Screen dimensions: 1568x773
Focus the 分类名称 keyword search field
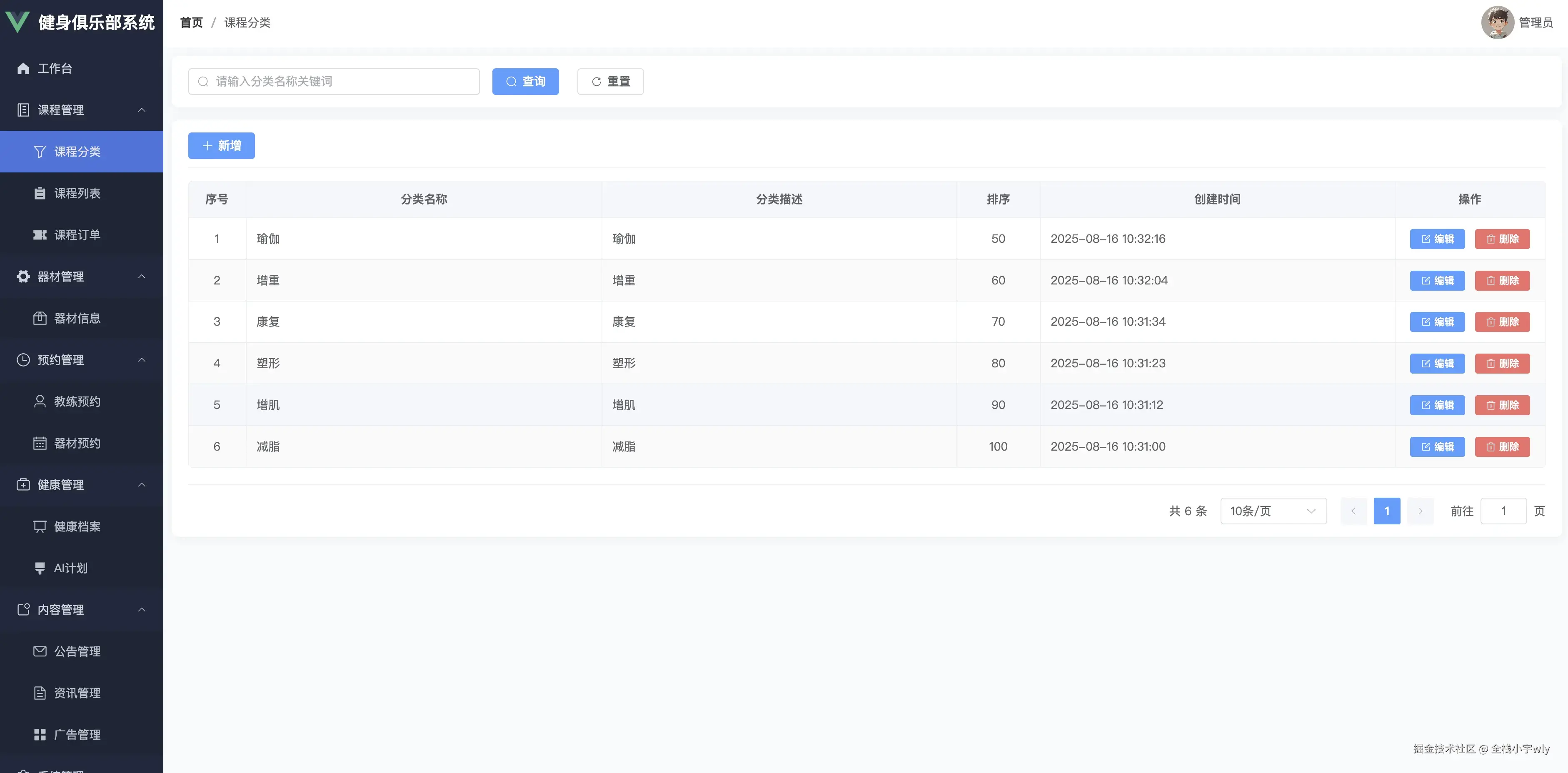pyautogui.click(x=341, y=82)
